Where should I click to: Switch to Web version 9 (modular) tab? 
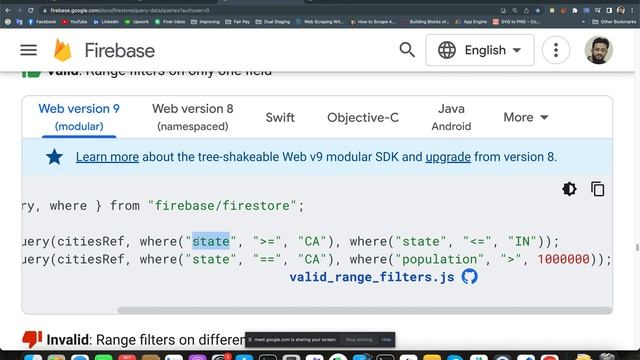pyautogui.click(x=79, y=117)
